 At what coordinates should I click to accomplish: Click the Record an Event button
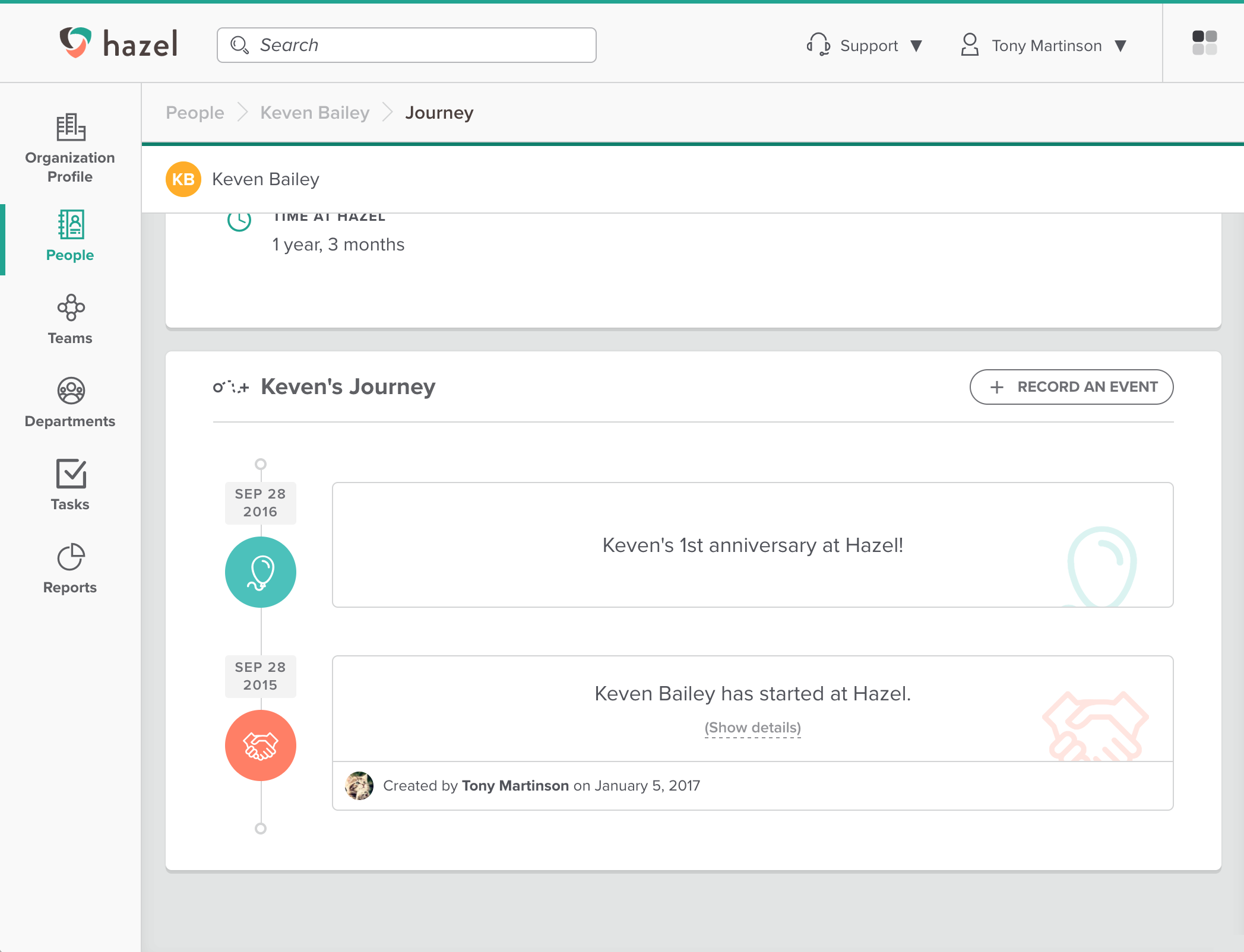tap(1071, 387)
